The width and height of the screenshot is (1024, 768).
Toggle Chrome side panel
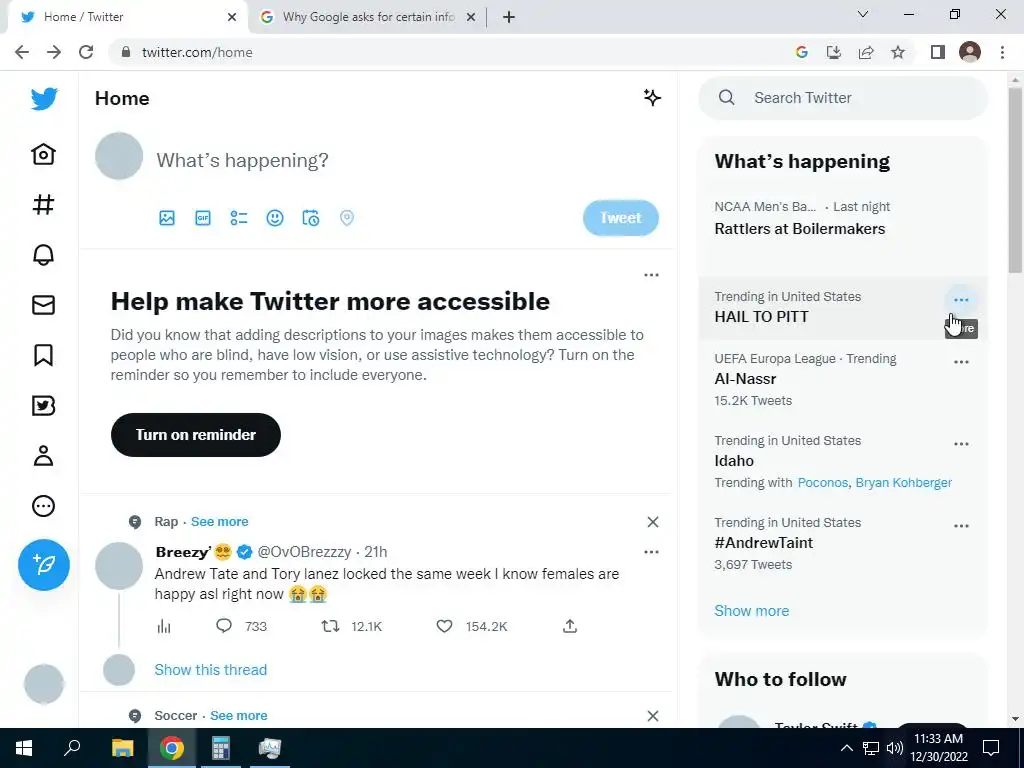tap(938, 52)
